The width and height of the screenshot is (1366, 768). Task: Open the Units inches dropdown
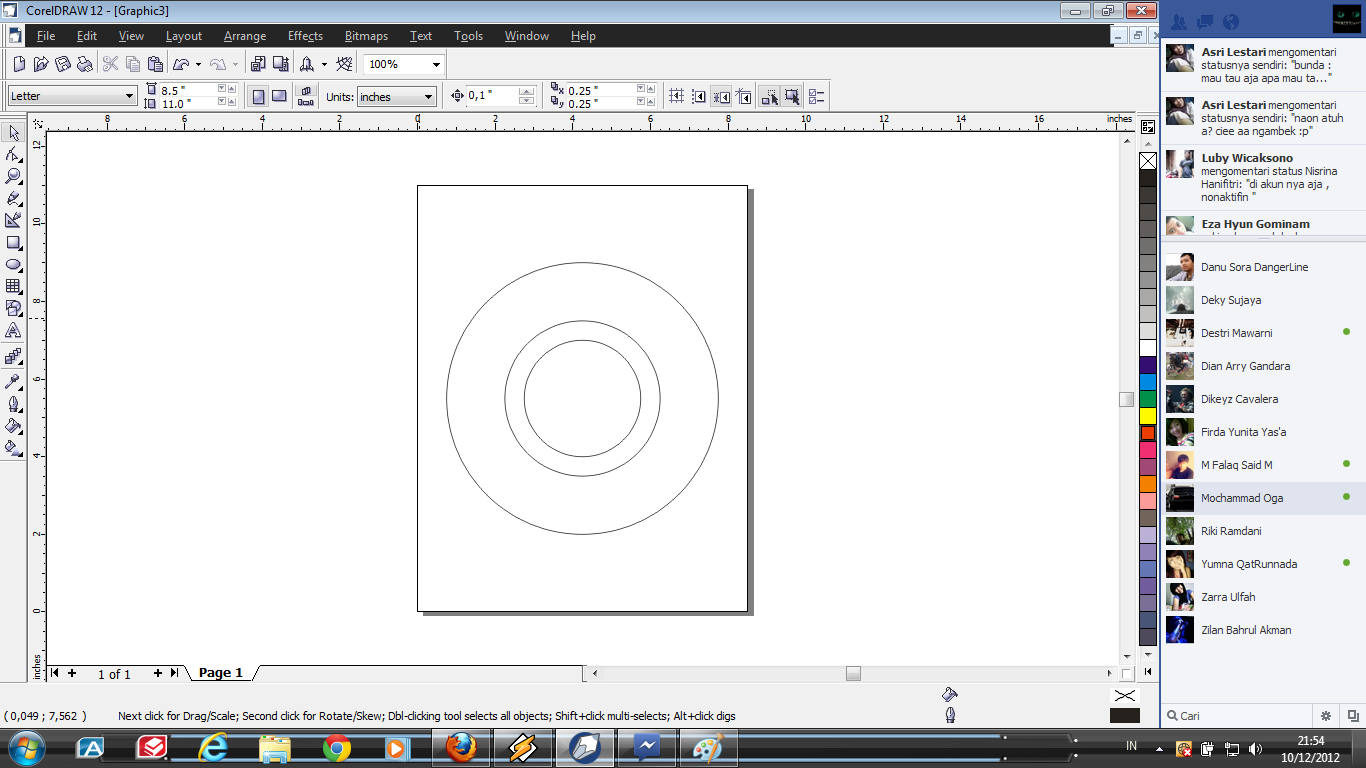429,97
